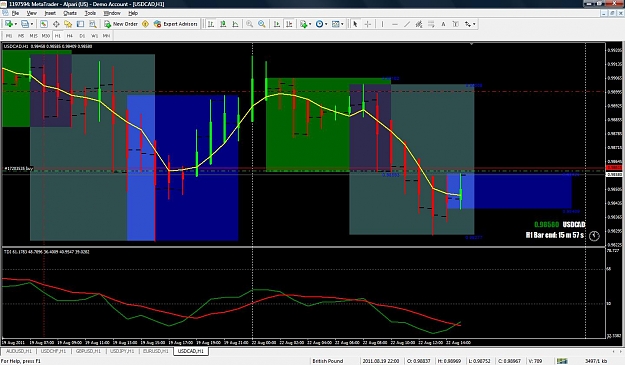Screen dimensions: 625x365
Task: Click the yellow MetaEditor diamond icon
Action: pyautogui.click(x=145, y=24)
